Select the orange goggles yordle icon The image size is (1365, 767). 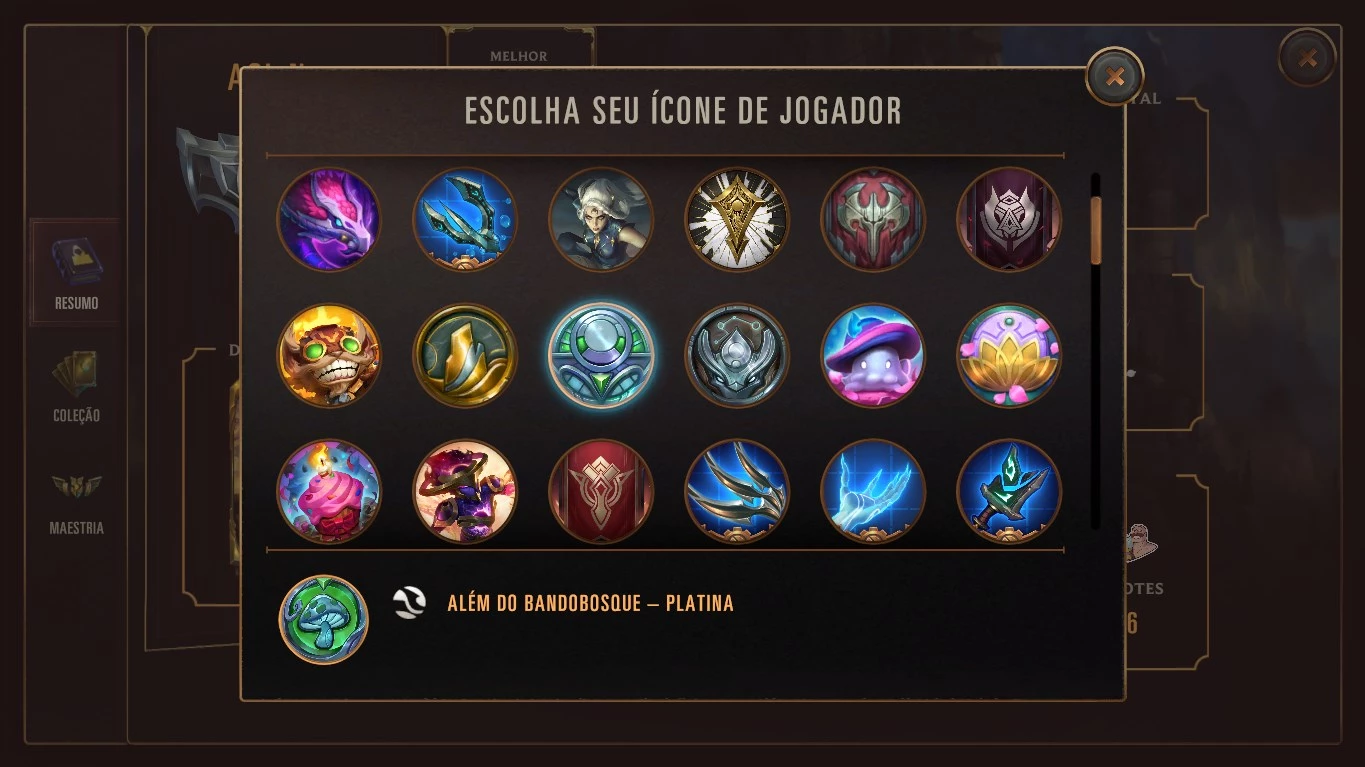329,355
